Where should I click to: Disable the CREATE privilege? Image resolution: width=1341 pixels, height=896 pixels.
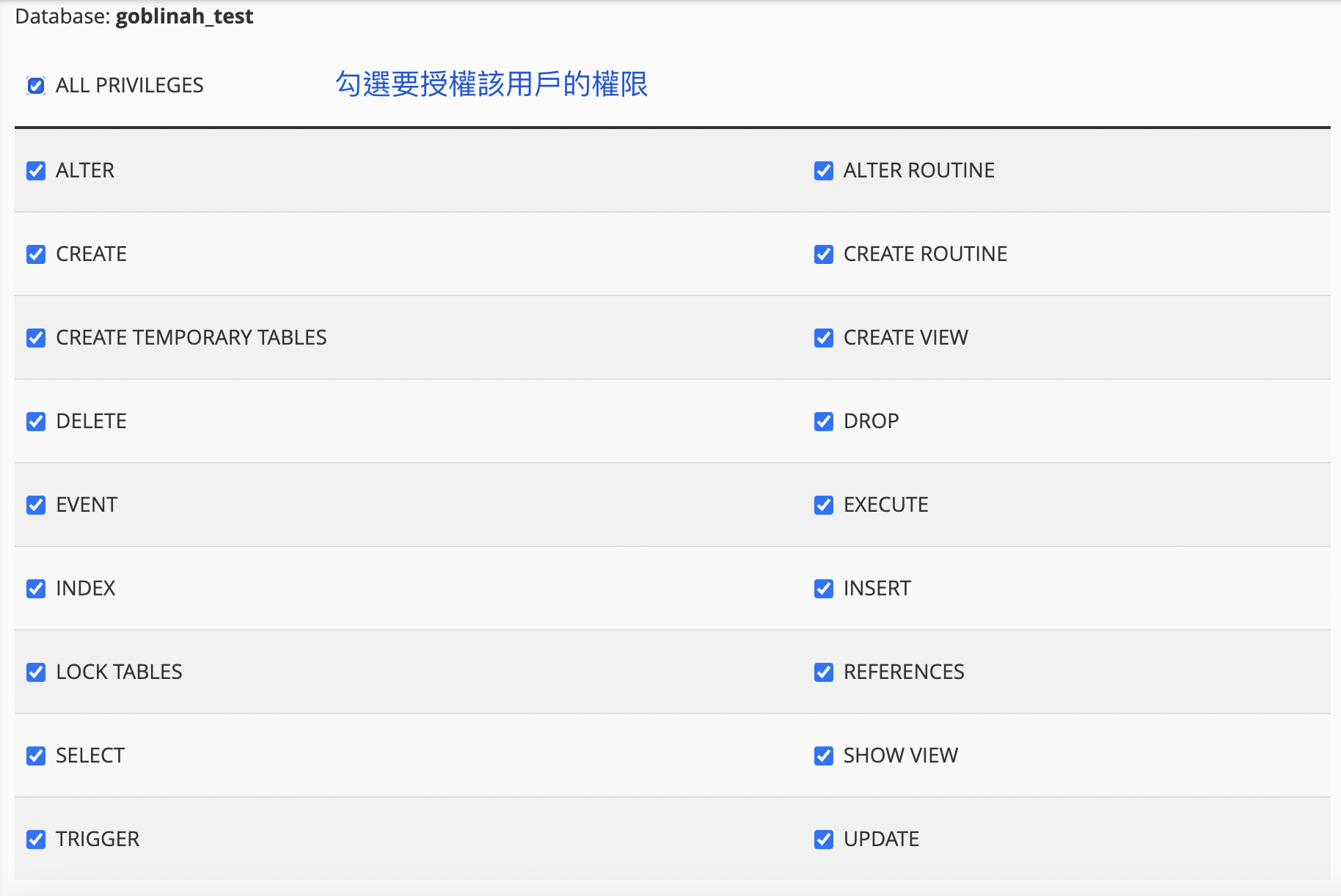(x=35, y=254)
